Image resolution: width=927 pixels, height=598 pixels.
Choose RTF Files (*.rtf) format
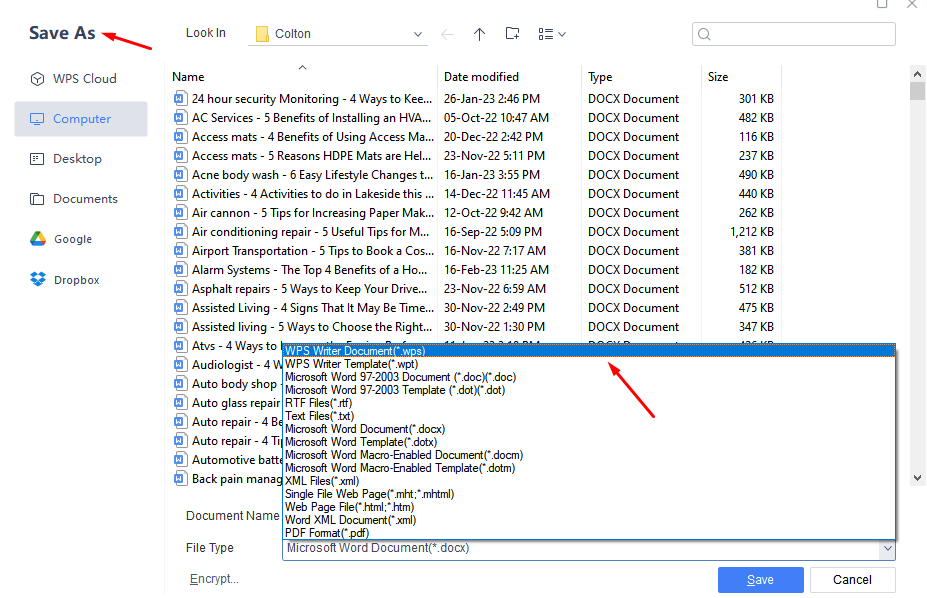coord(589,403)
